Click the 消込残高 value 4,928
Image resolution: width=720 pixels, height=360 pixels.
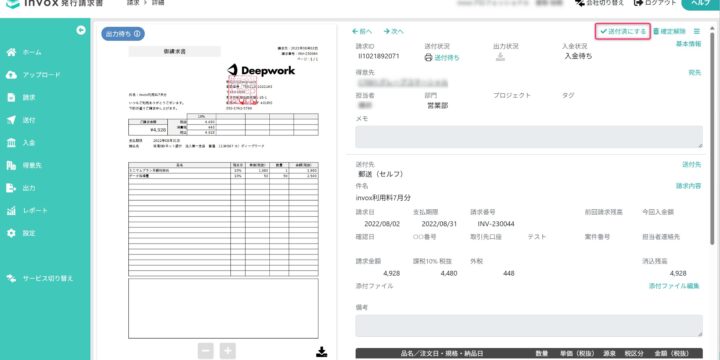678,273
